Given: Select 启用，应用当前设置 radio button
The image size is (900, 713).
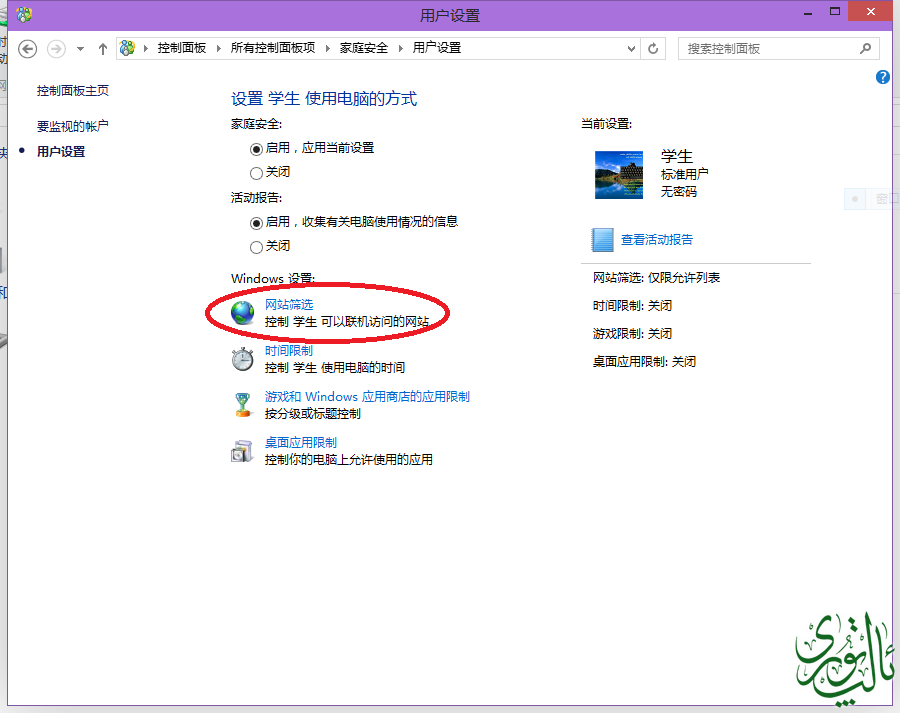Looking at the screenshot, I should point(256,149).
